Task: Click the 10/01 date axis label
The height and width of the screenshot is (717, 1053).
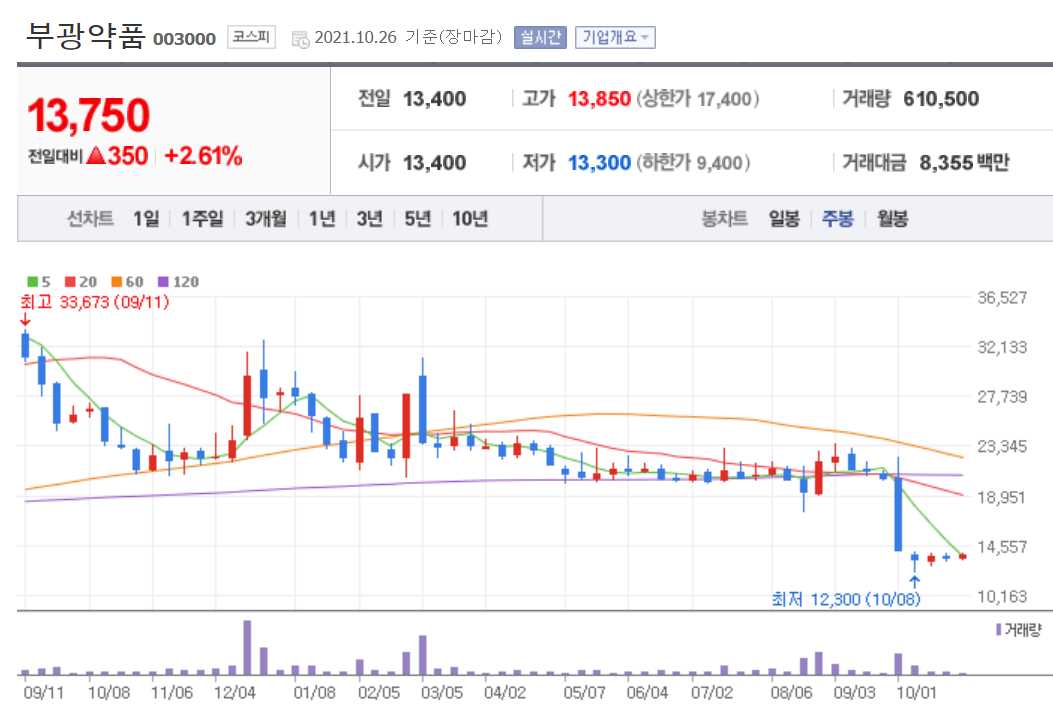Action: [916, 692]
